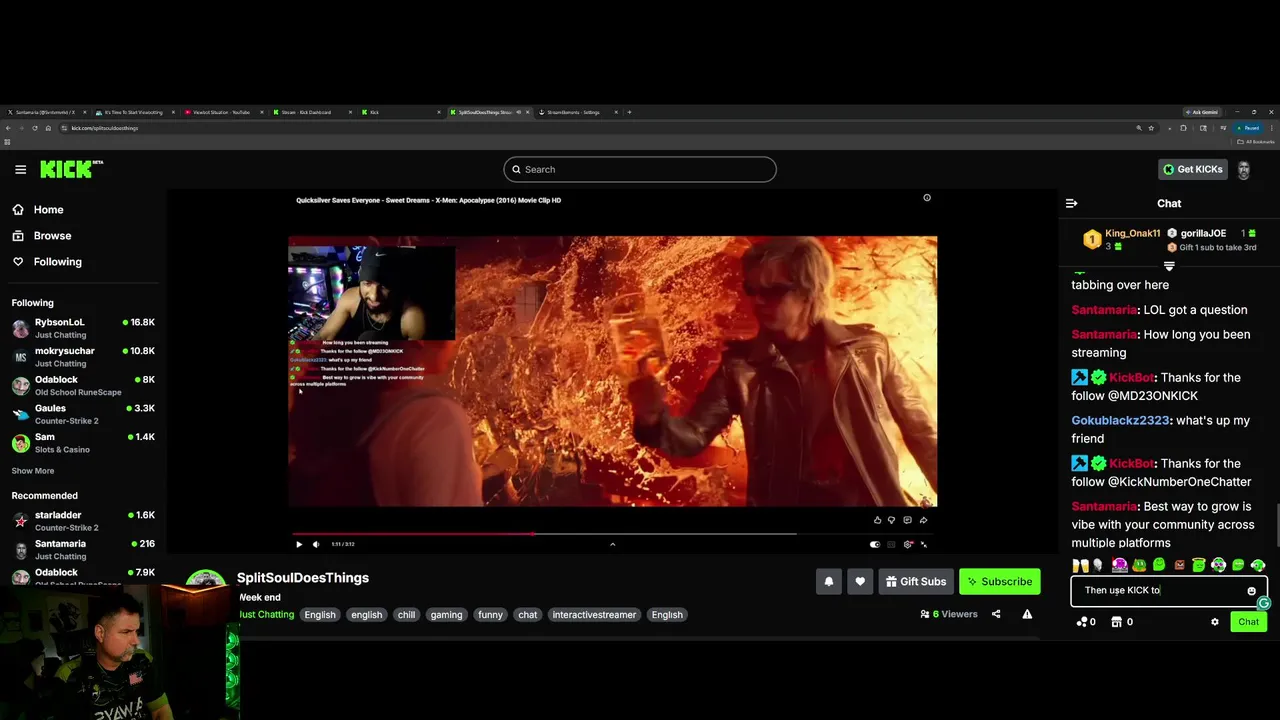The height and width of the screenshot is (720, 1280).
Task: Open starladder recommended channel
Action: pyautogui.click(x=83, y=521)
